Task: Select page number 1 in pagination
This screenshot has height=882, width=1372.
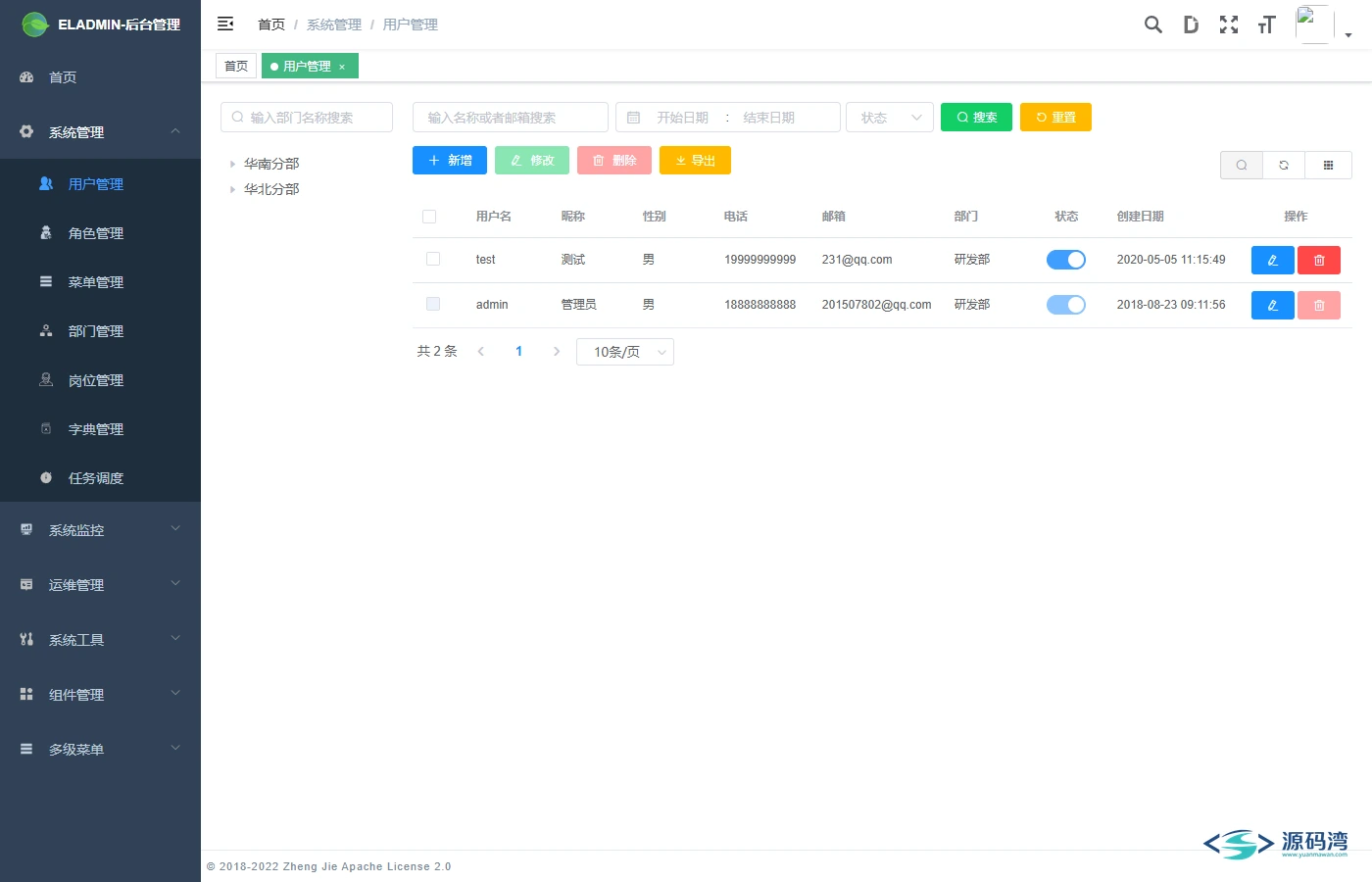Action: point(519,352)
